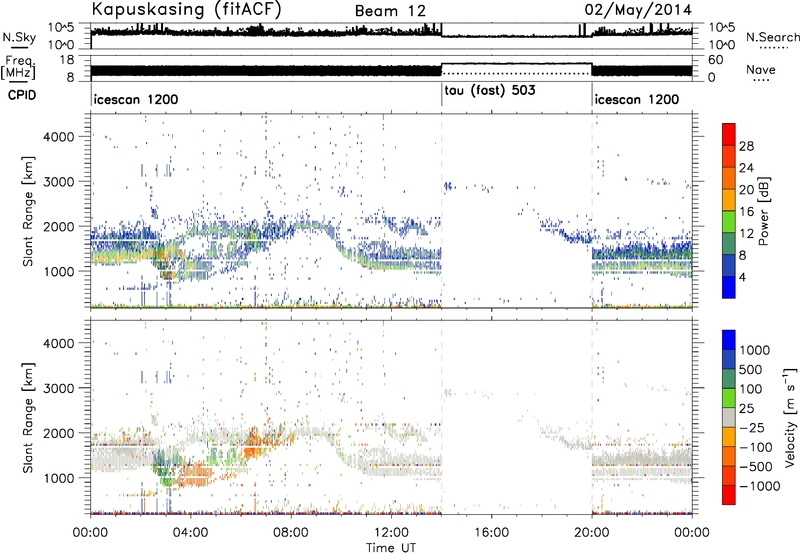Viewport: 800px width, 554px height.
Task: Click the "20:00" time axis tick label
Action: 592,533
